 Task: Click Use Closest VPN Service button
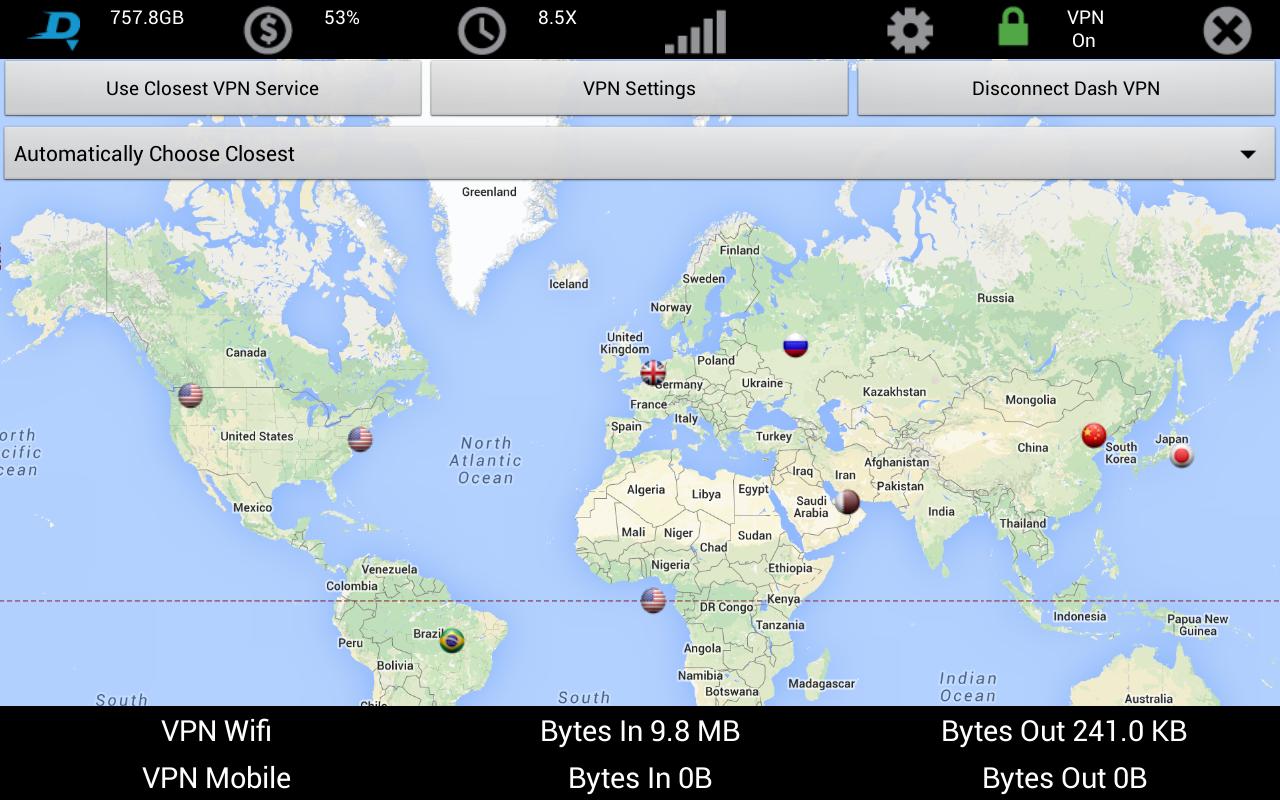(x=213, y=88)
